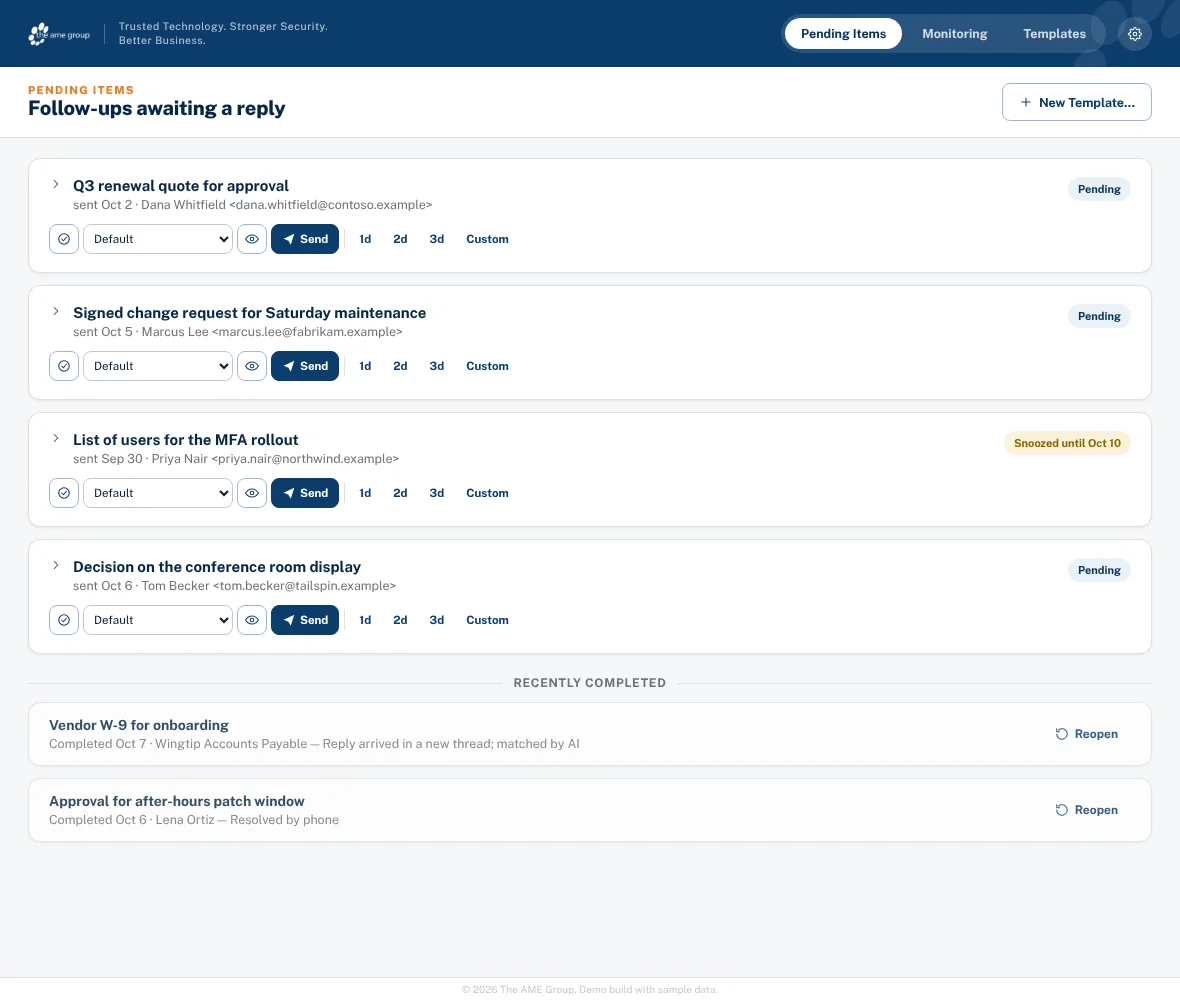
Task: Switch to the Monitoring tab
Action: tap(954, 34)
